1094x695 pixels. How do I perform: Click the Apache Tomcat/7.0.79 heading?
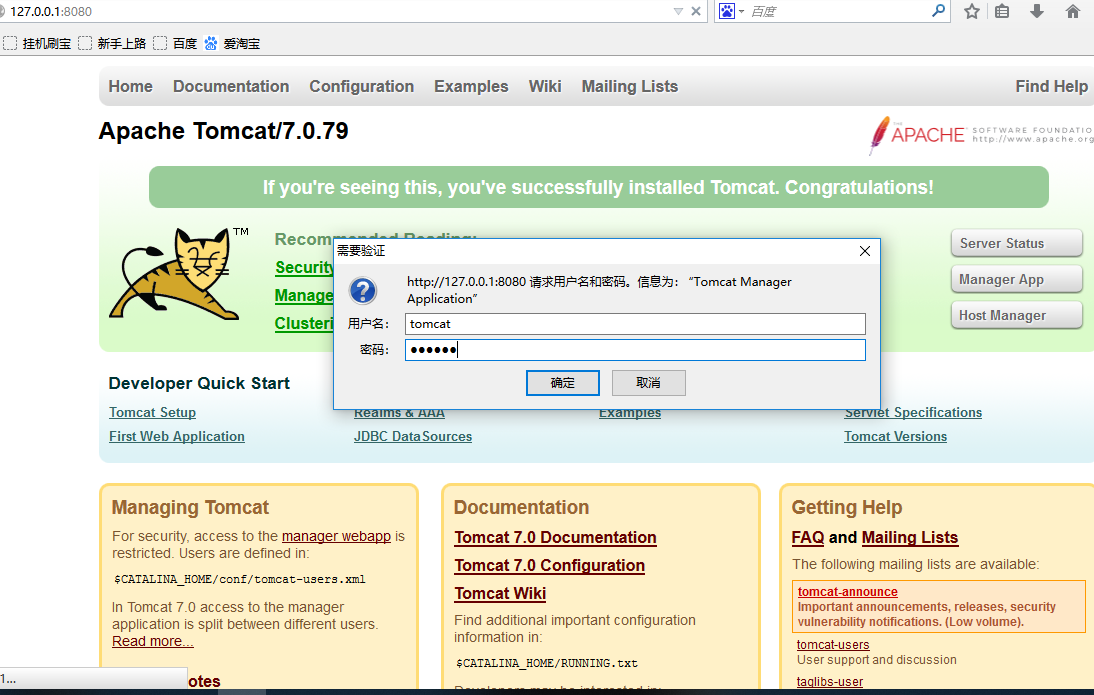[x=223, y=131]
